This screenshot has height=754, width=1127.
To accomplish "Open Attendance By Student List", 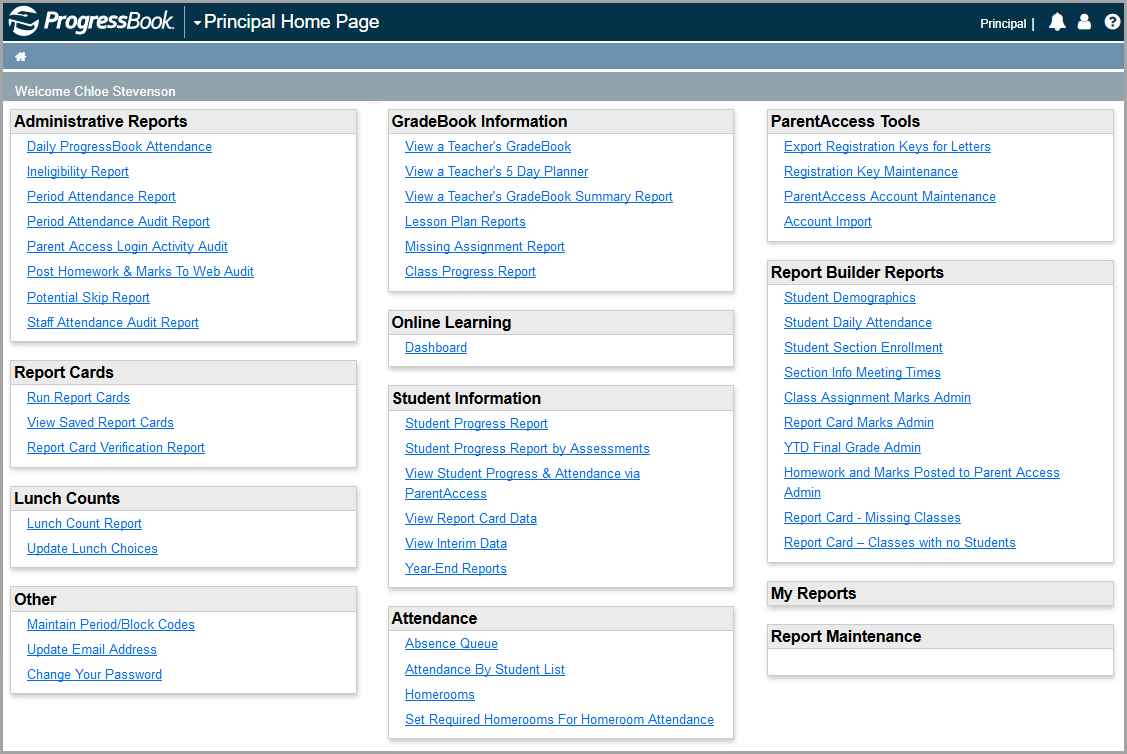I will 484,670.
